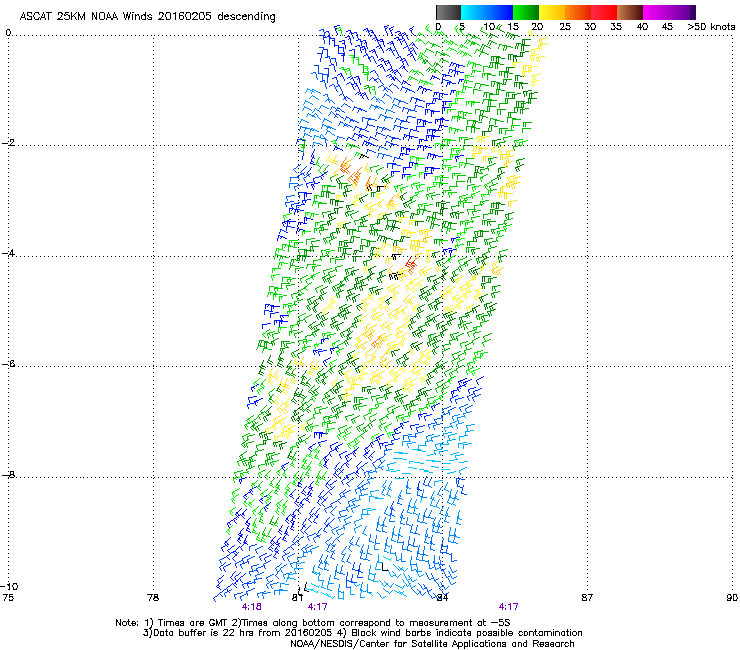Click the magenta-purple 40-50 knots legend swatch

pos(669,12)
